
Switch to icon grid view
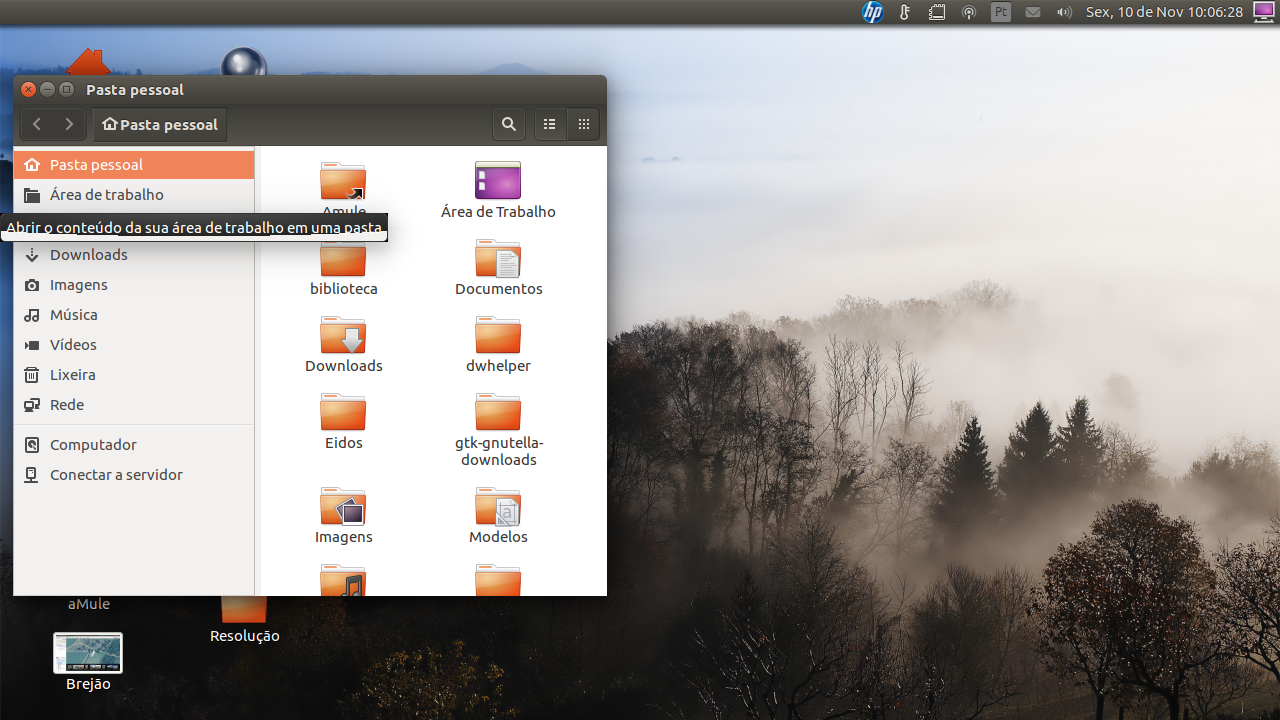point(584,124)
